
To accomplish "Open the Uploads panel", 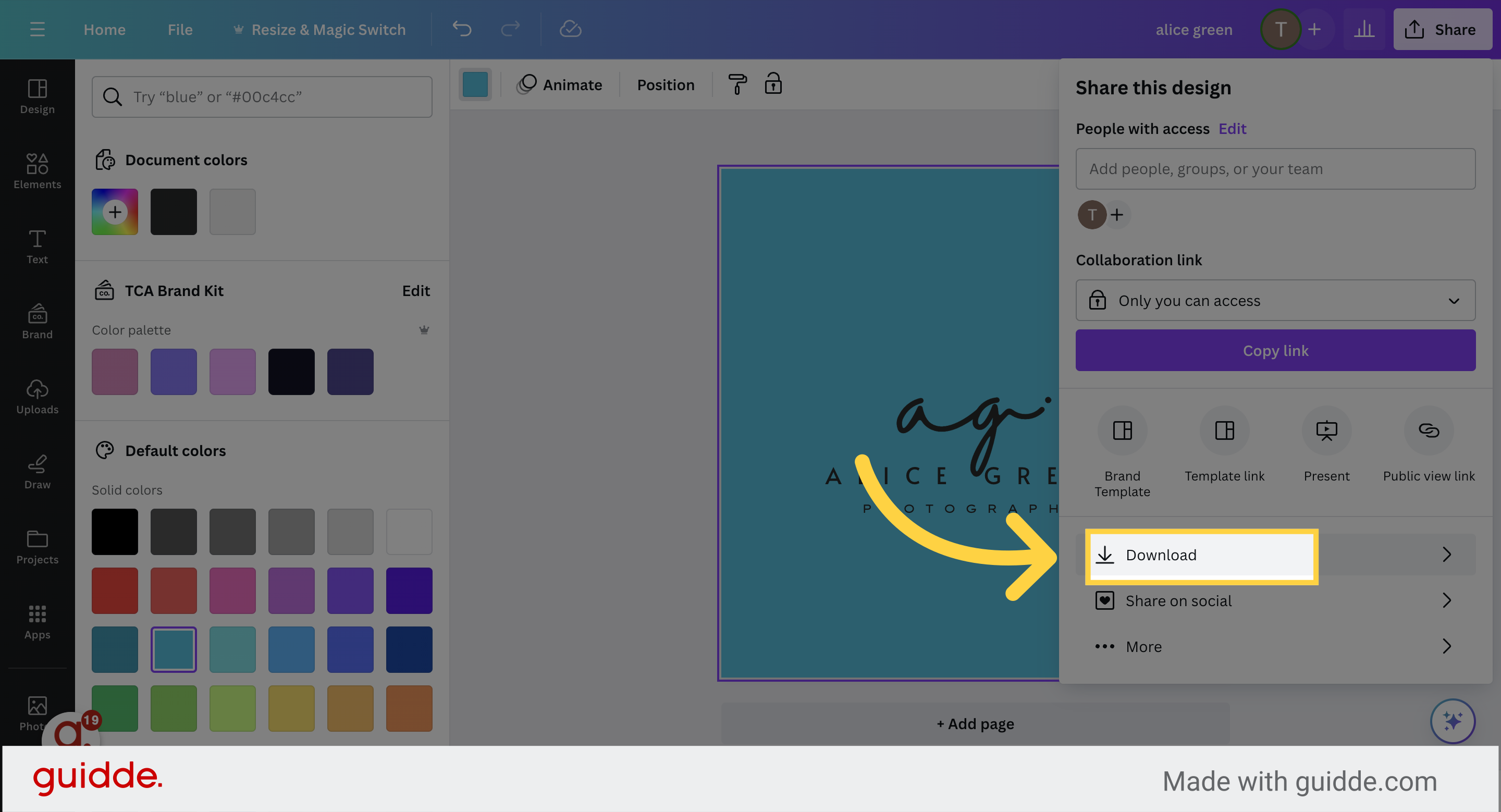I will pyautogui.click(x=36, y=397).
